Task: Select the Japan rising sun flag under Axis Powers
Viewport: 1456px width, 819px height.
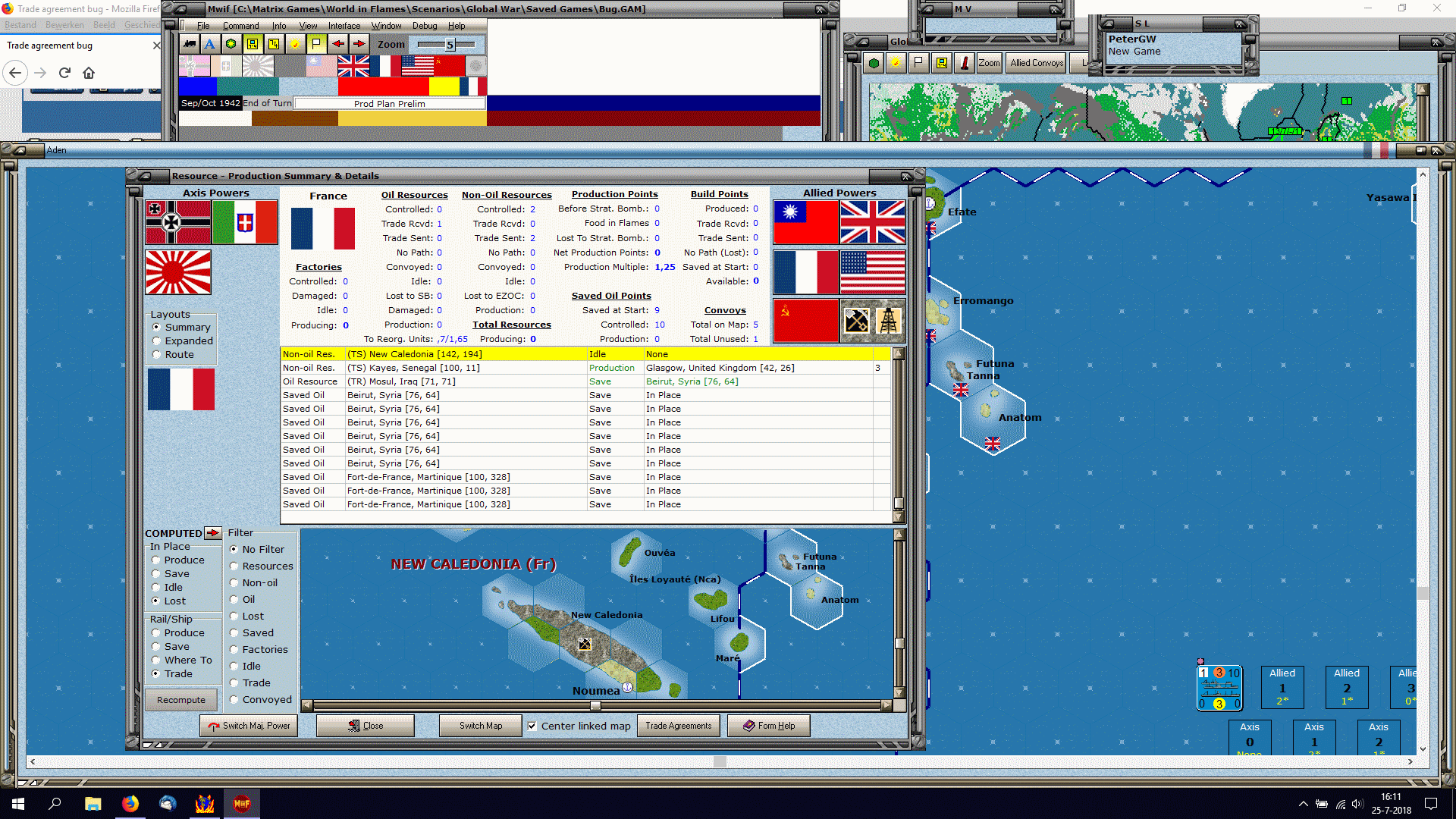Action: coord(178,272)
